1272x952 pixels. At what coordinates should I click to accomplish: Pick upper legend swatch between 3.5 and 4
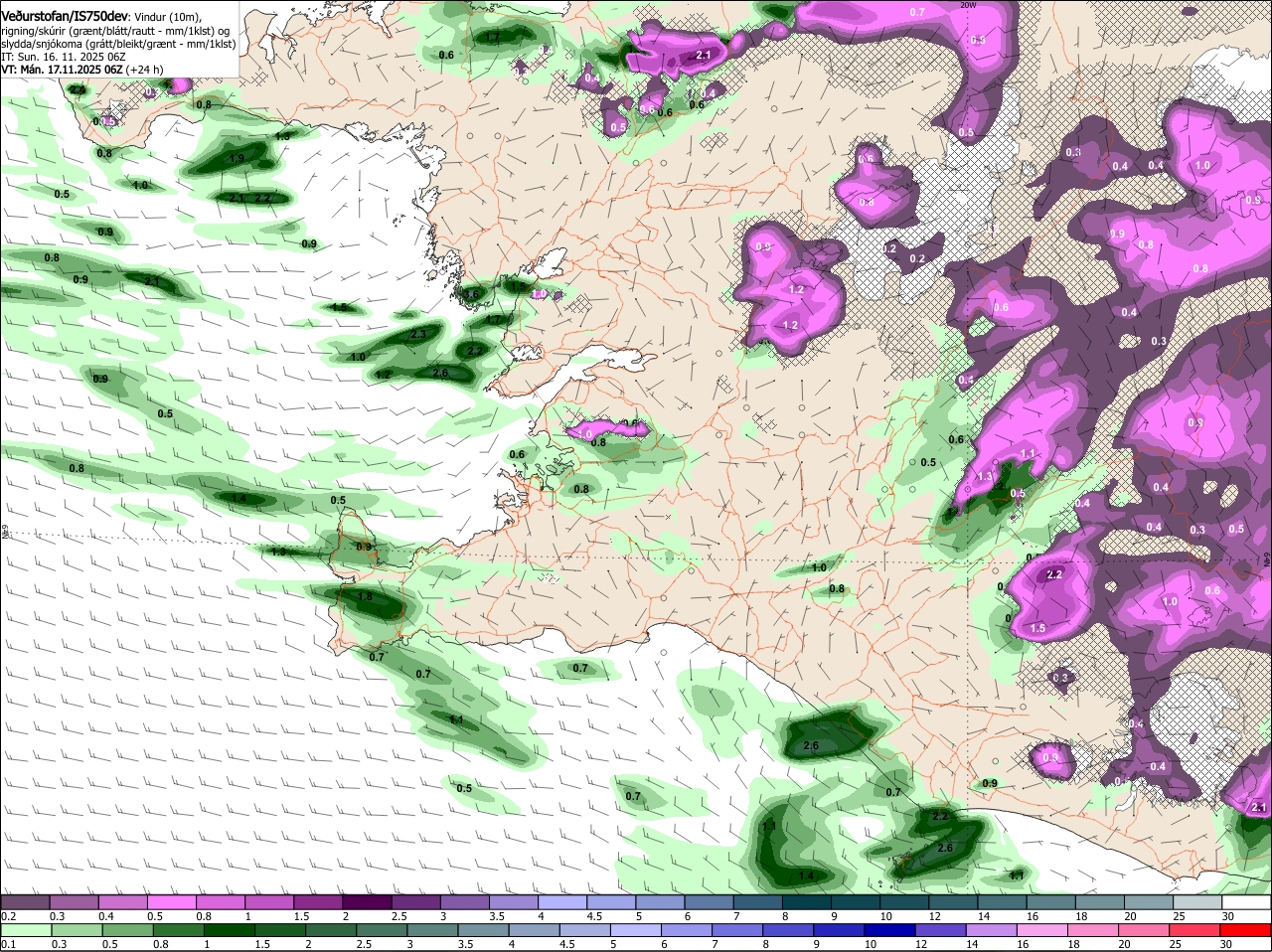(513, 900)
